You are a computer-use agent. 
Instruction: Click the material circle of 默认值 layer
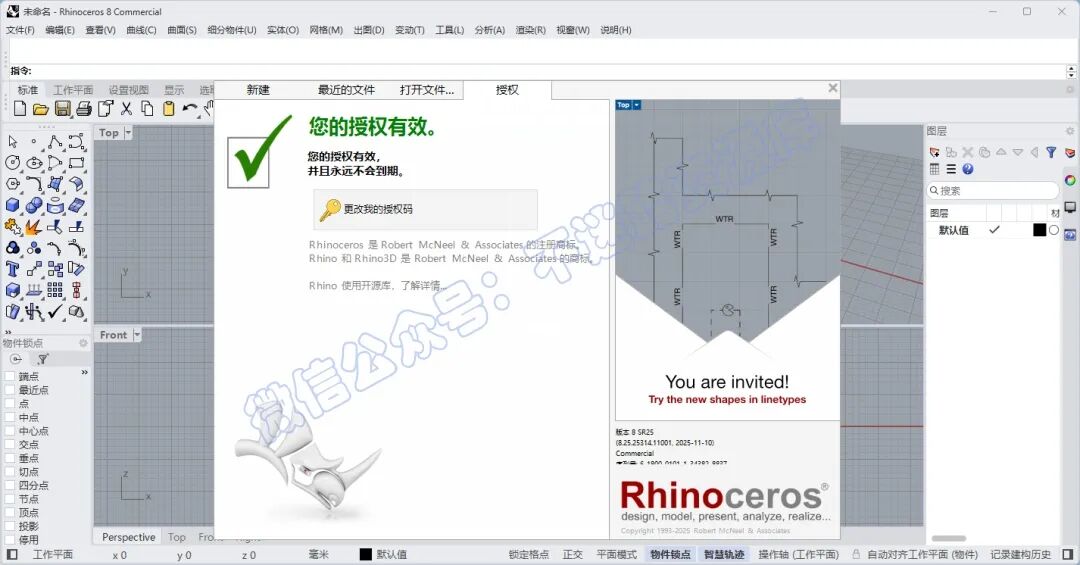tap(1054, 230)
